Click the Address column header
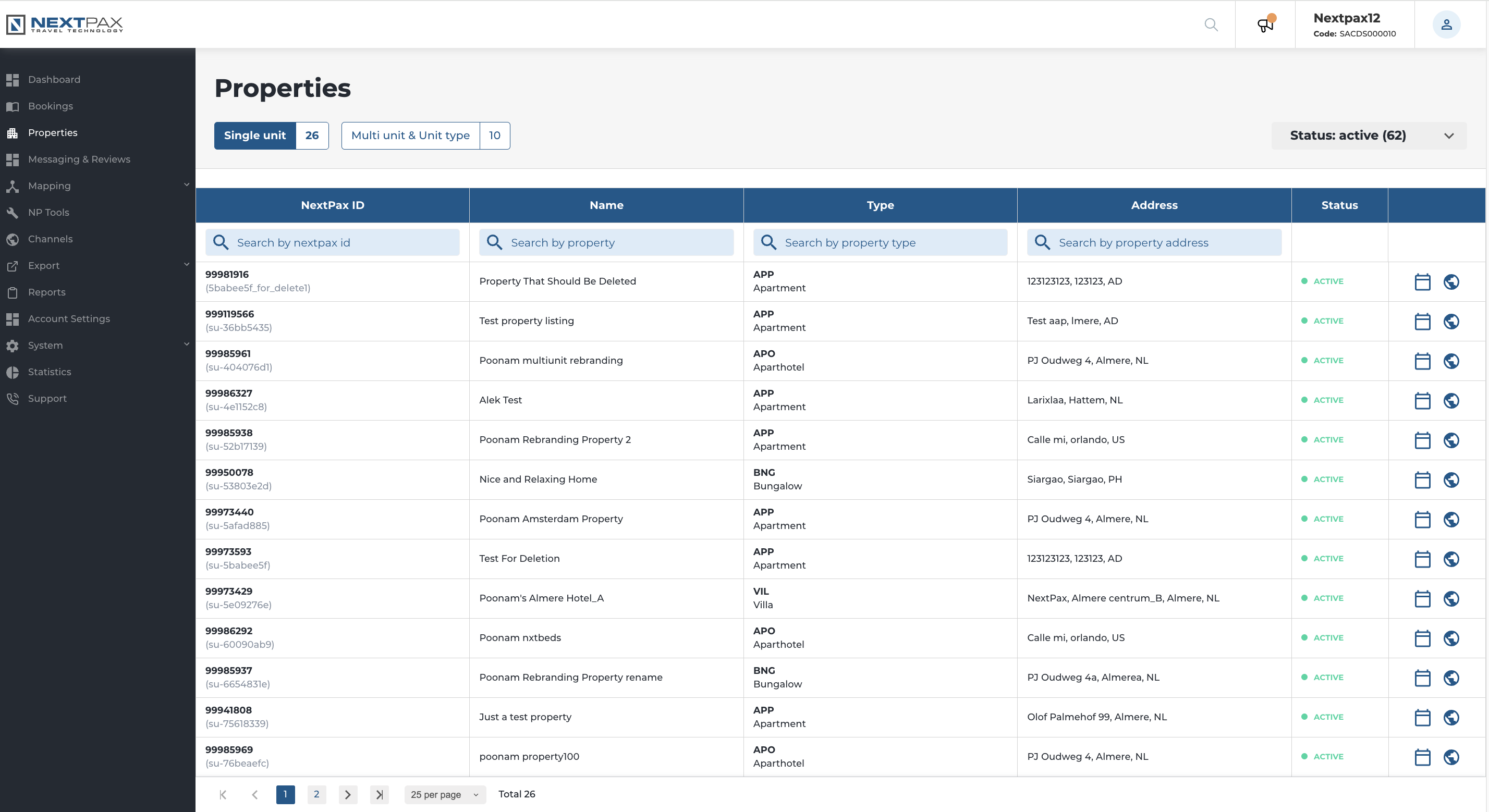1489x812 pixels. point(1154,205)
